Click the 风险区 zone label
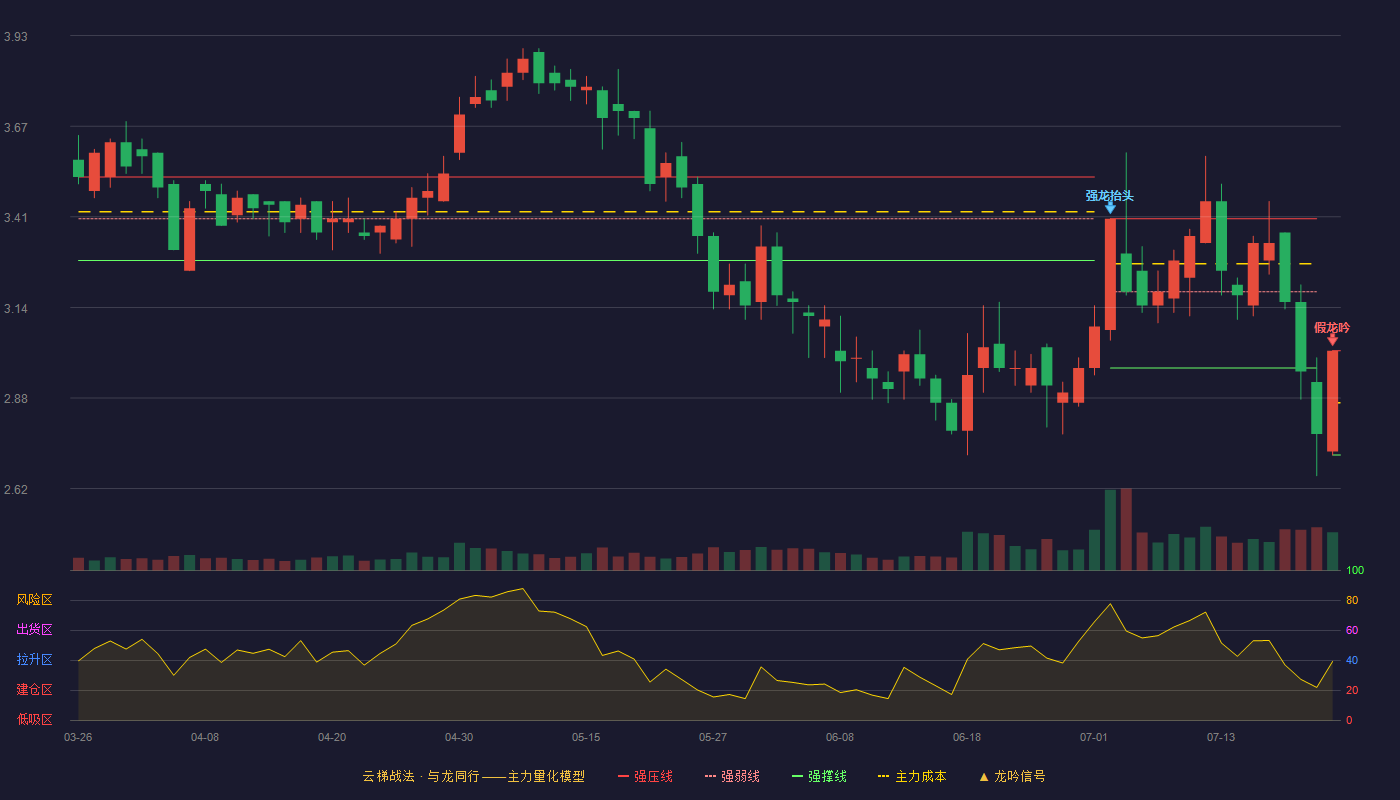Screen dimensions: 1400x800 pyautogui.click(x=34, y=600)
